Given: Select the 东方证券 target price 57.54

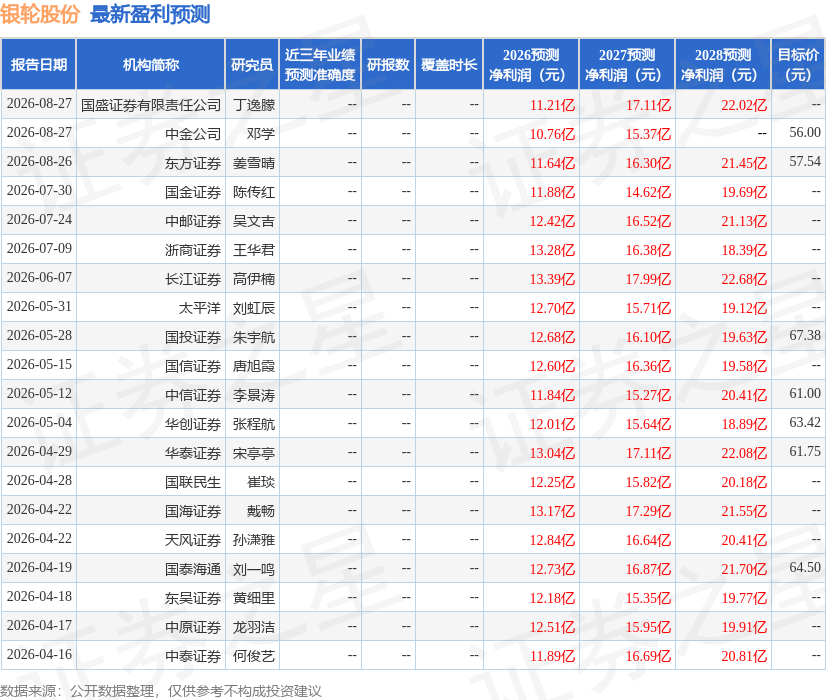Looking at the screenshot, I should click(x=805, y=162).
